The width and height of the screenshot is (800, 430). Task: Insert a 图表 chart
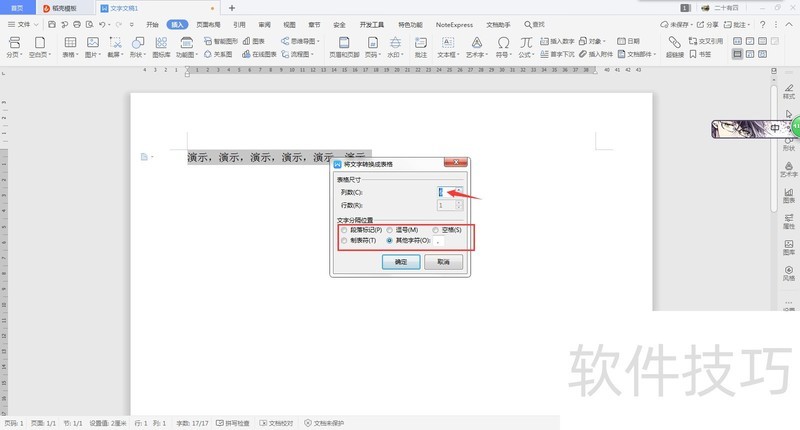click(254, 41)
